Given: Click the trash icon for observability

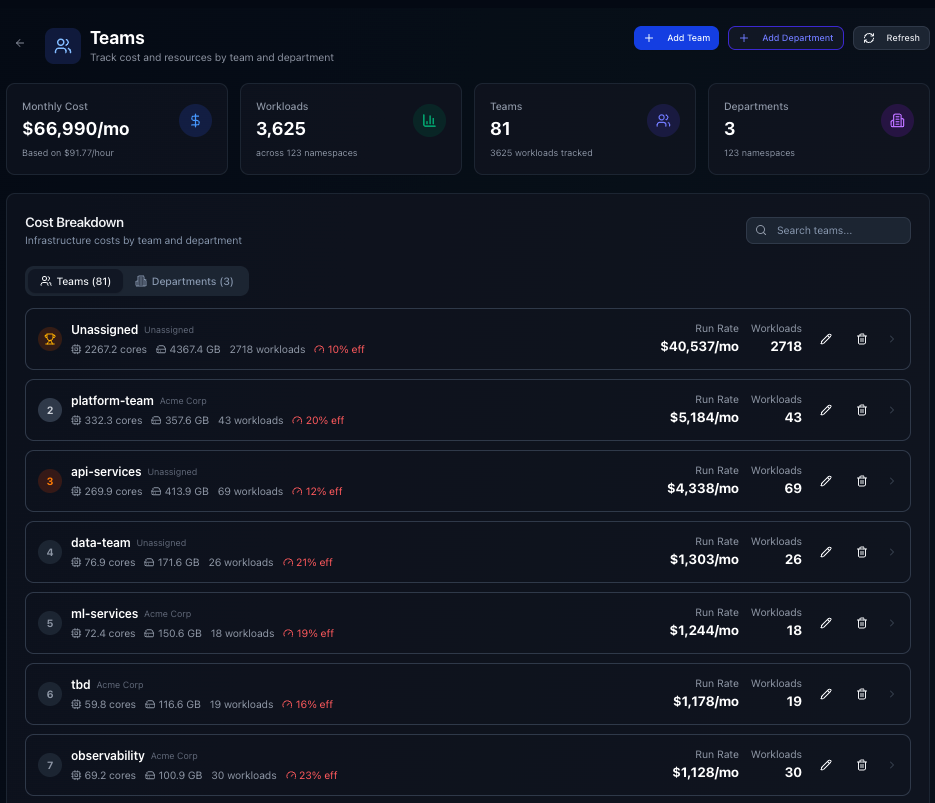Looking at the screenshot, I should [862, 765].
